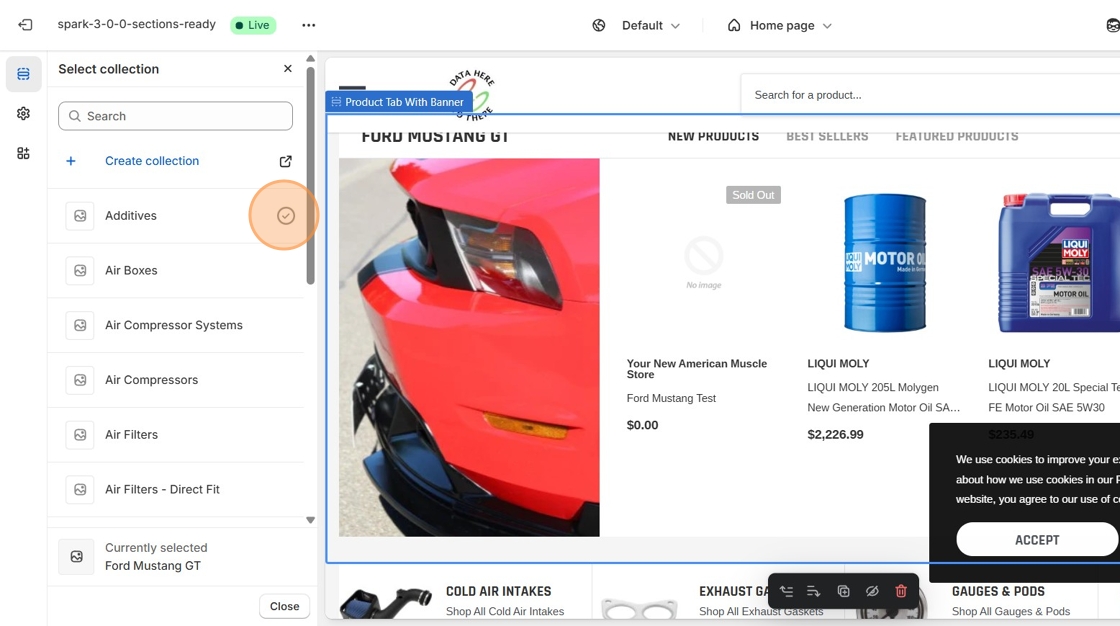Click the COLD AIR INTAKES heading
Viewport: 1120px width, 626px height.
(499, 591)
